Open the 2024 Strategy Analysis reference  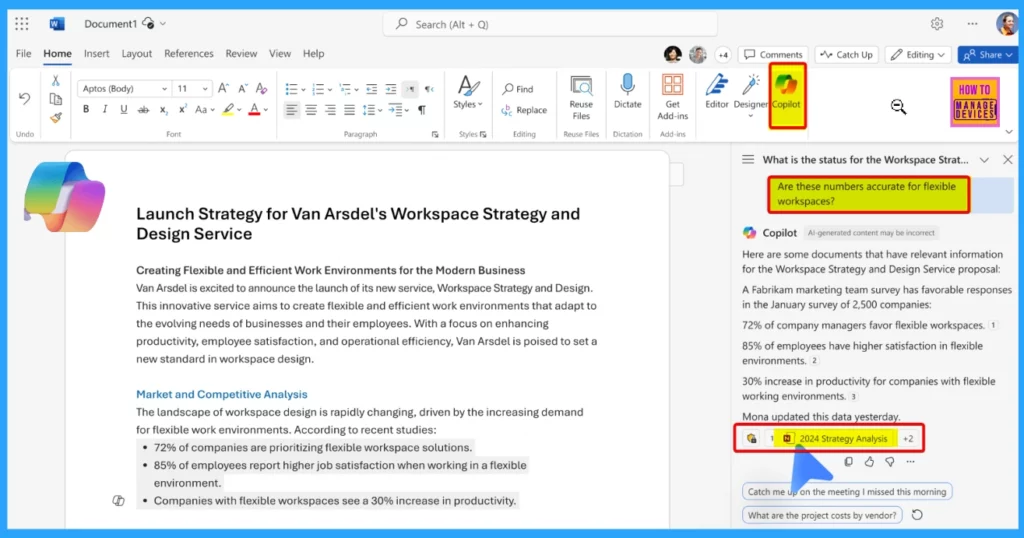[x=836, y=439]
